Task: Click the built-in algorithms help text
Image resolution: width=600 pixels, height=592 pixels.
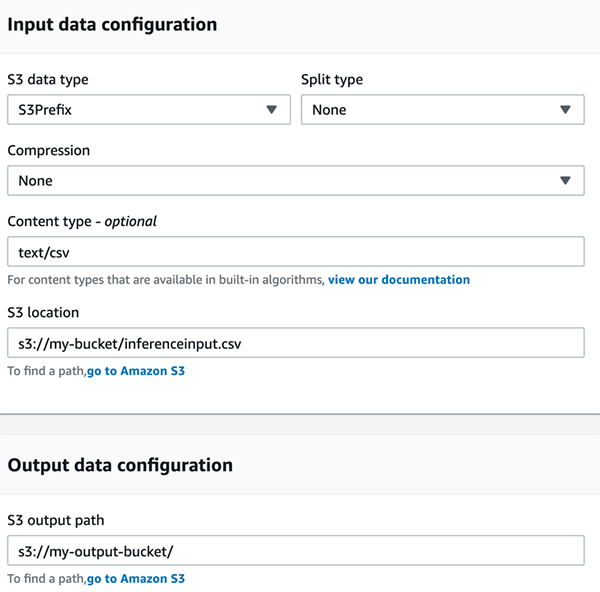Action: click(x=166, y=280)
